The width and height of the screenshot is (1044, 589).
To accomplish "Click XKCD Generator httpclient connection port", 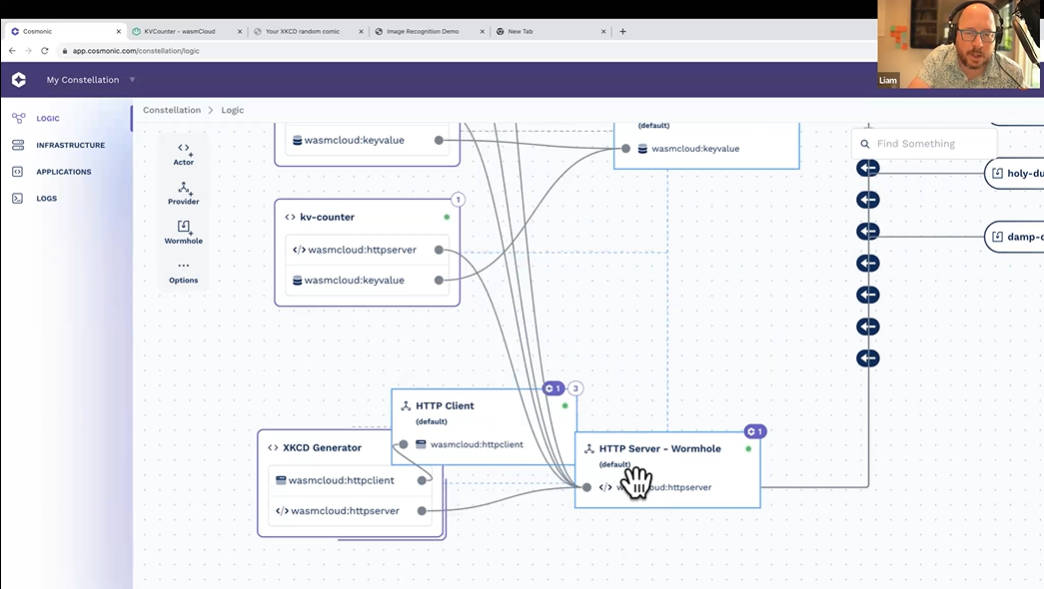I will pos(421,480).
